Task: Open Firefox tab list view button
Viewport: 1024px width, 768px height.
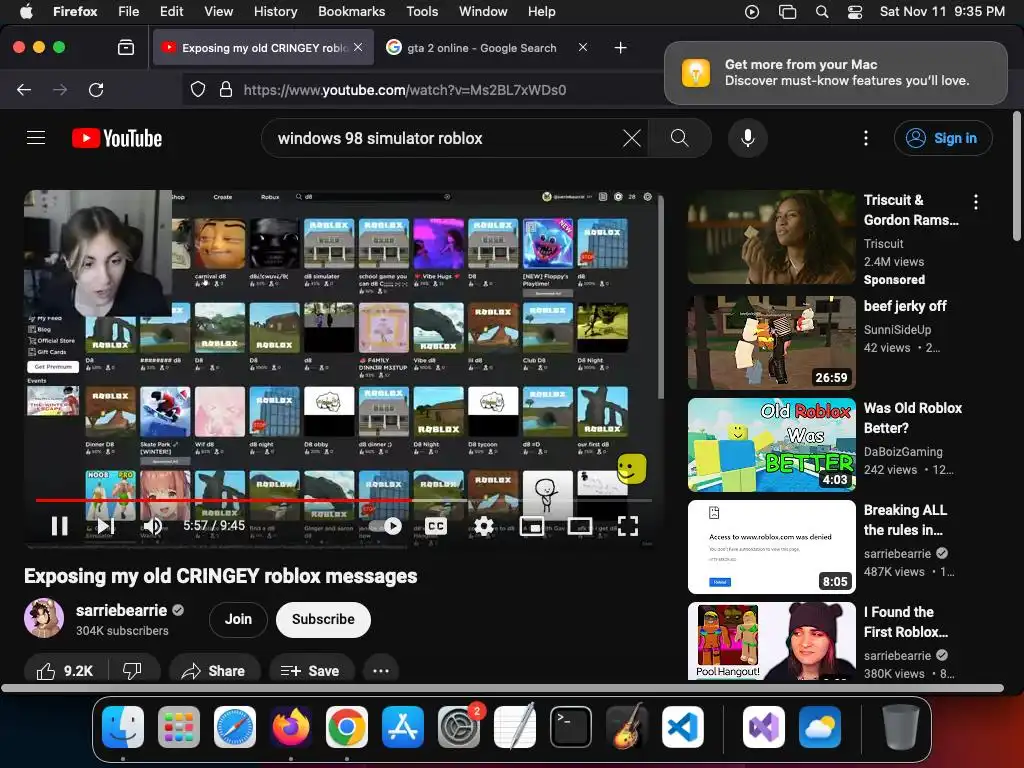Action: tap(126, 47)
